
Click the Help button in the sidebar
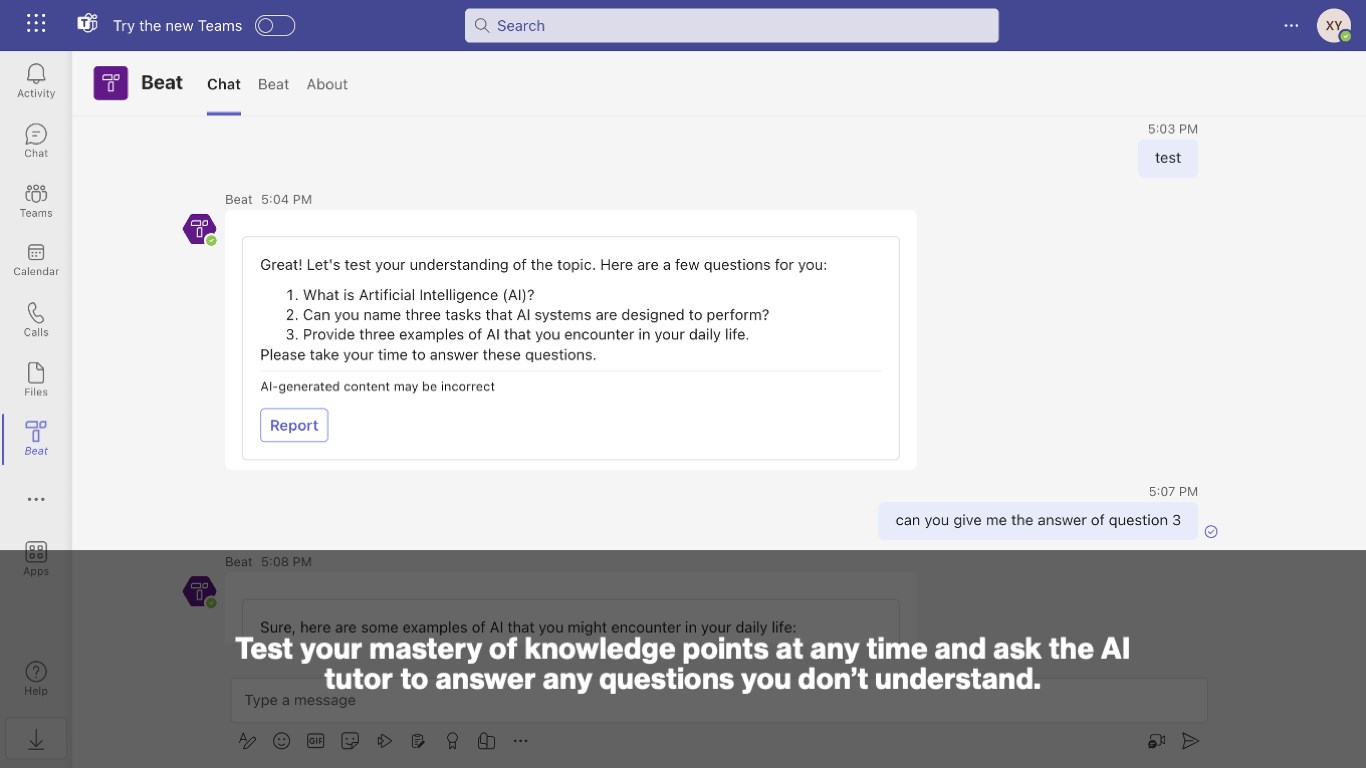[x=36, y=677]
